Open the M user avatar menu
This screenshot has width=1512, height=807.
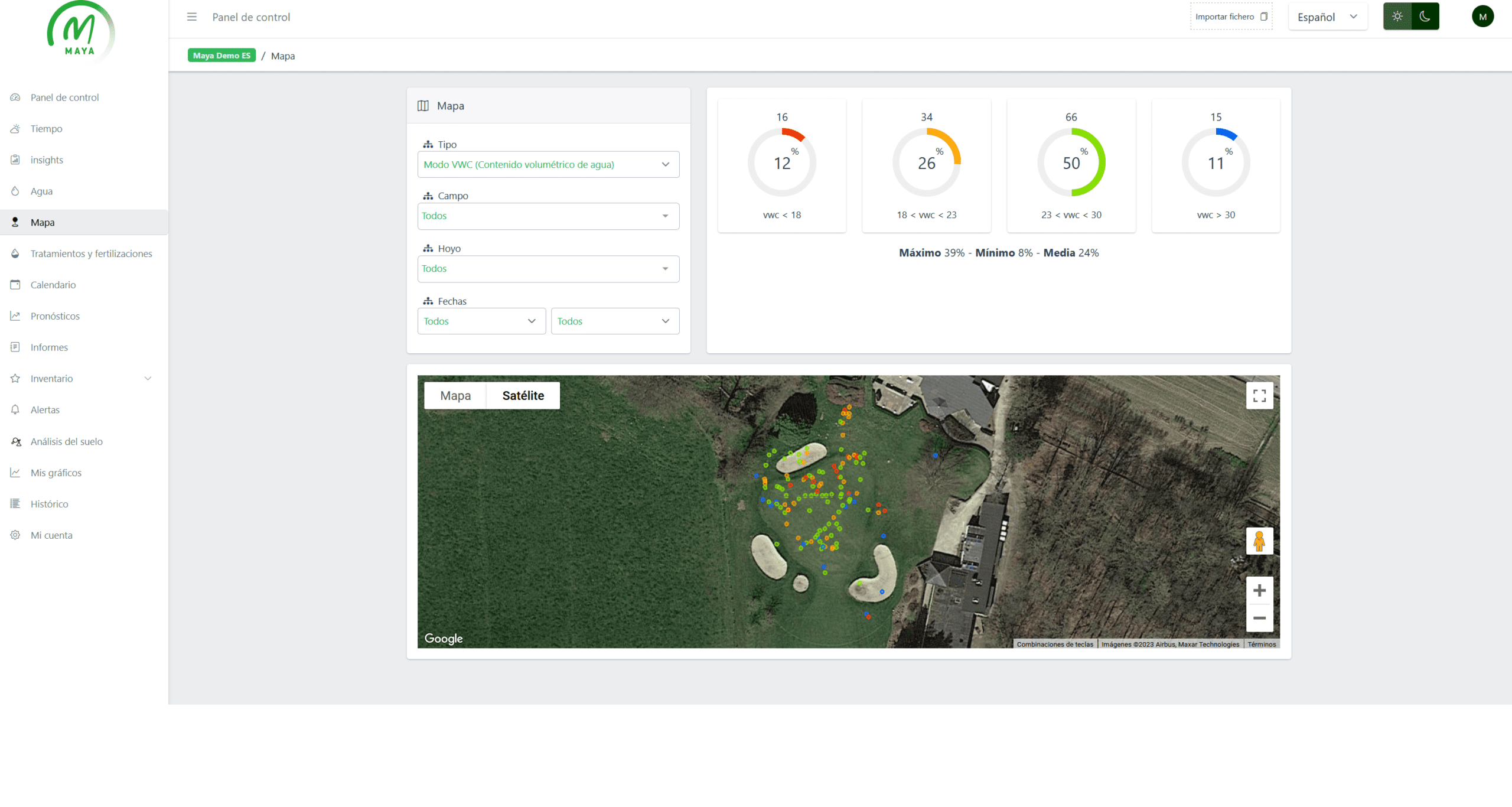tap(1482, 17)
